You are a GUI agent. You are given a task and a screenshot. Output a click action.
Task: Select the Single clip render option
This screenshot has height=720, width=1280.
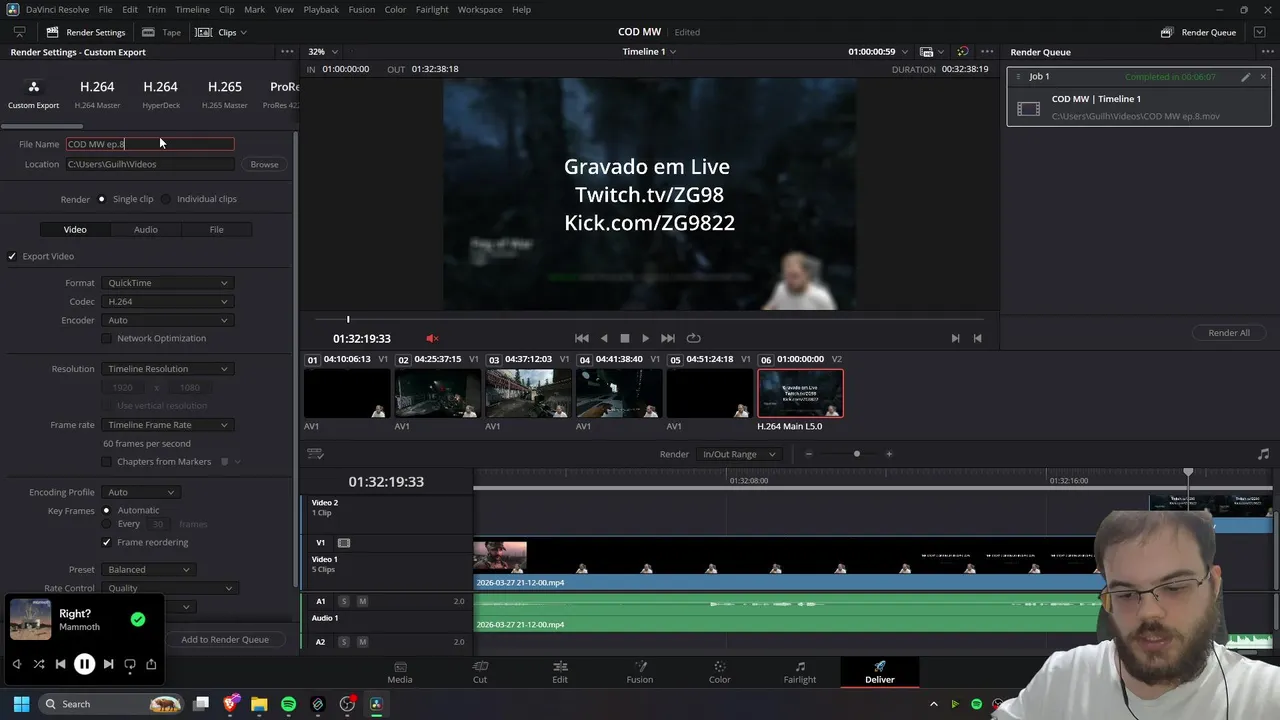coord(101,199)
